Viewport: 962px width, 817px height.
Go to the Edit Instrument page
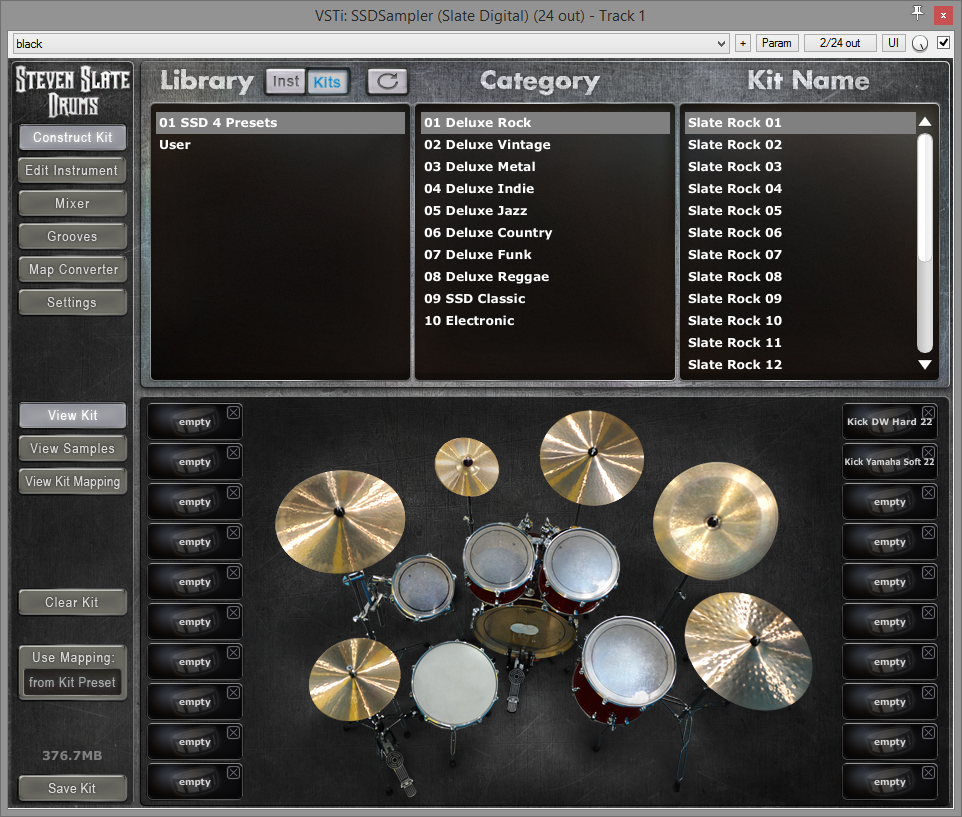click(x=72, y=171)
